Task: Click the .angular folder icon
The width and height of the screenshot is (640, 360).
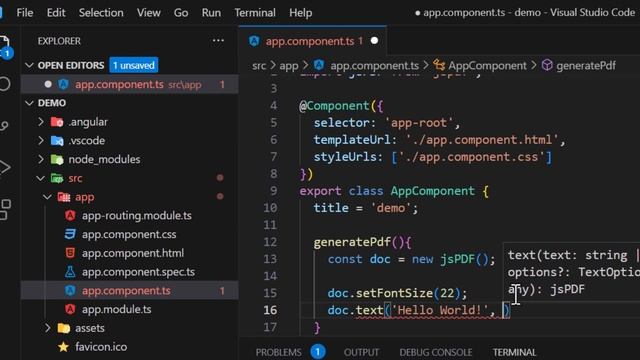Action: coord(57,122)
